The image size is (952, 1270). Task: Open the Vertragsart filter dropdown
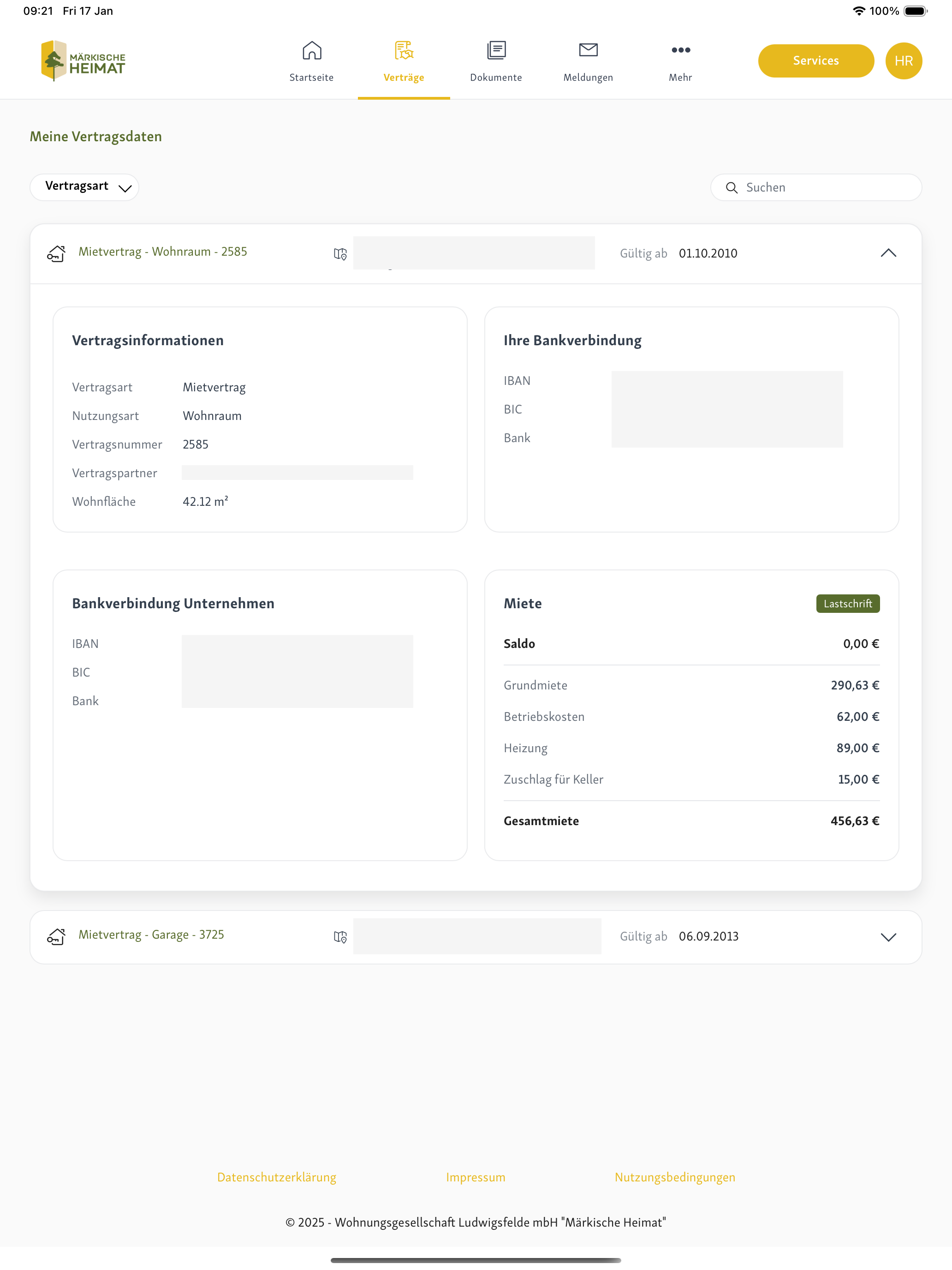(84, 187)
